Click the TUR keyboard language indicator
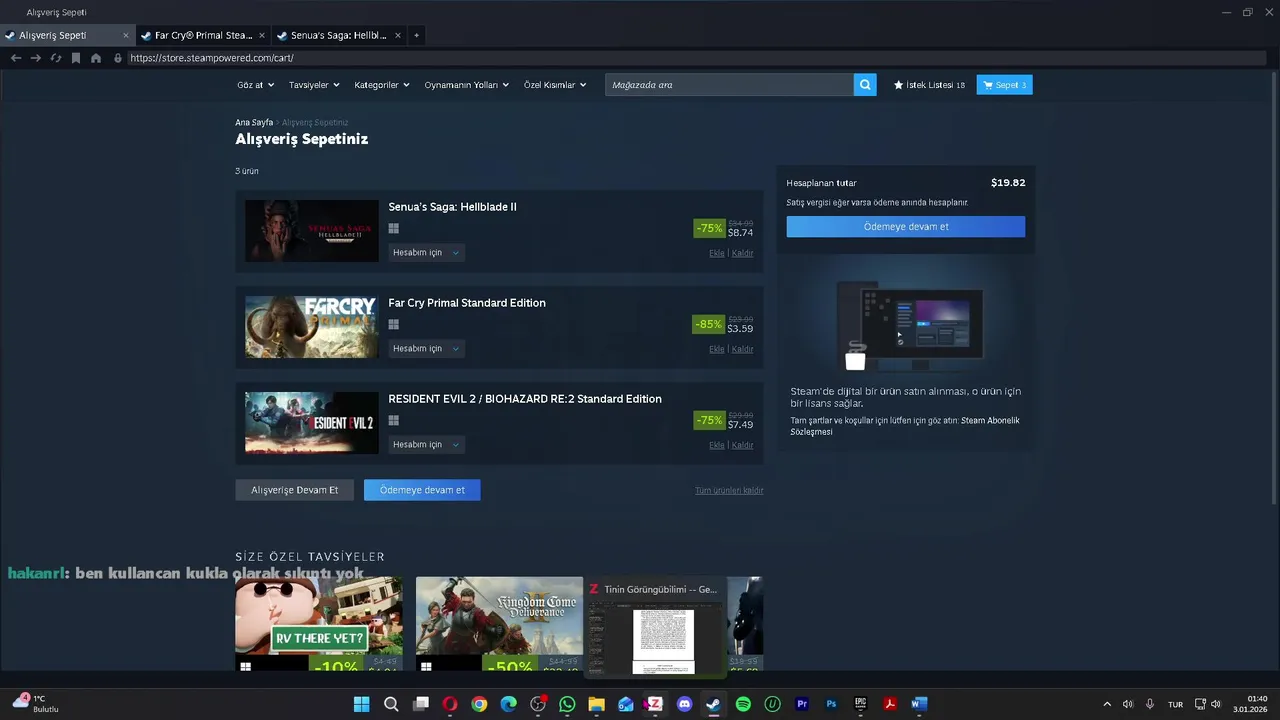 click(x=1176, y=704)
